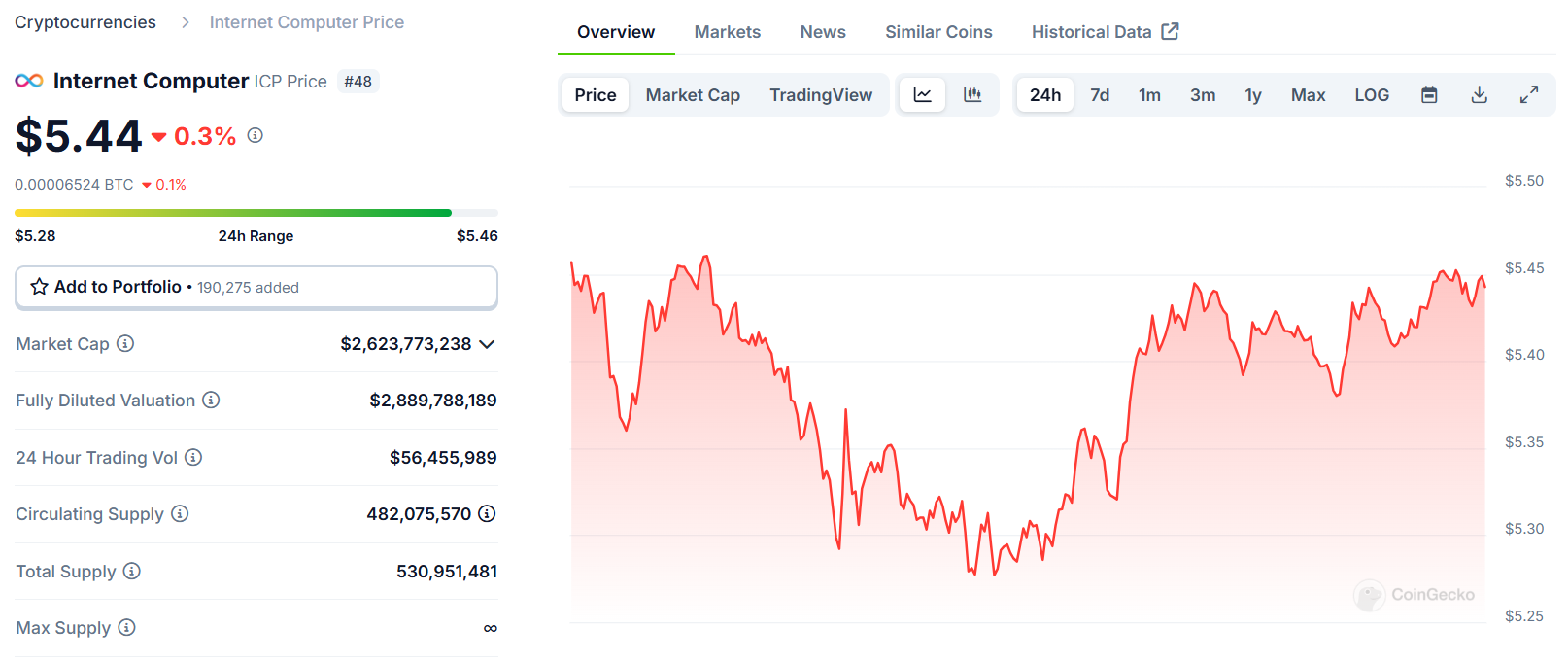Expand Market Cap value chevron
The image size is (1568, 663).
point(488,344)
